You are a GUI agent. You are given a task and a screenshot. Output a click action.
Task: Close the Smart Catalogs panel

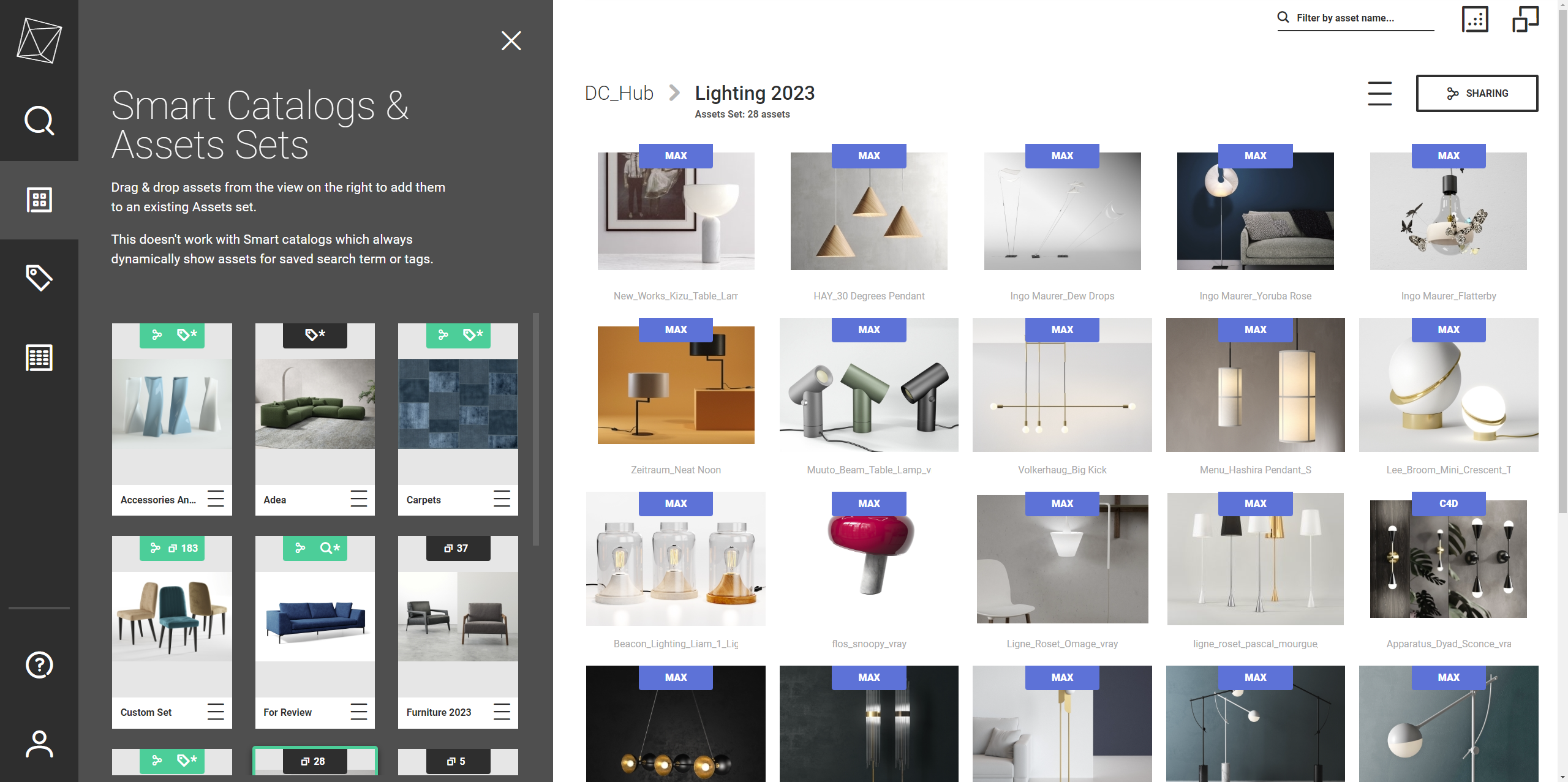coord(511,41)
